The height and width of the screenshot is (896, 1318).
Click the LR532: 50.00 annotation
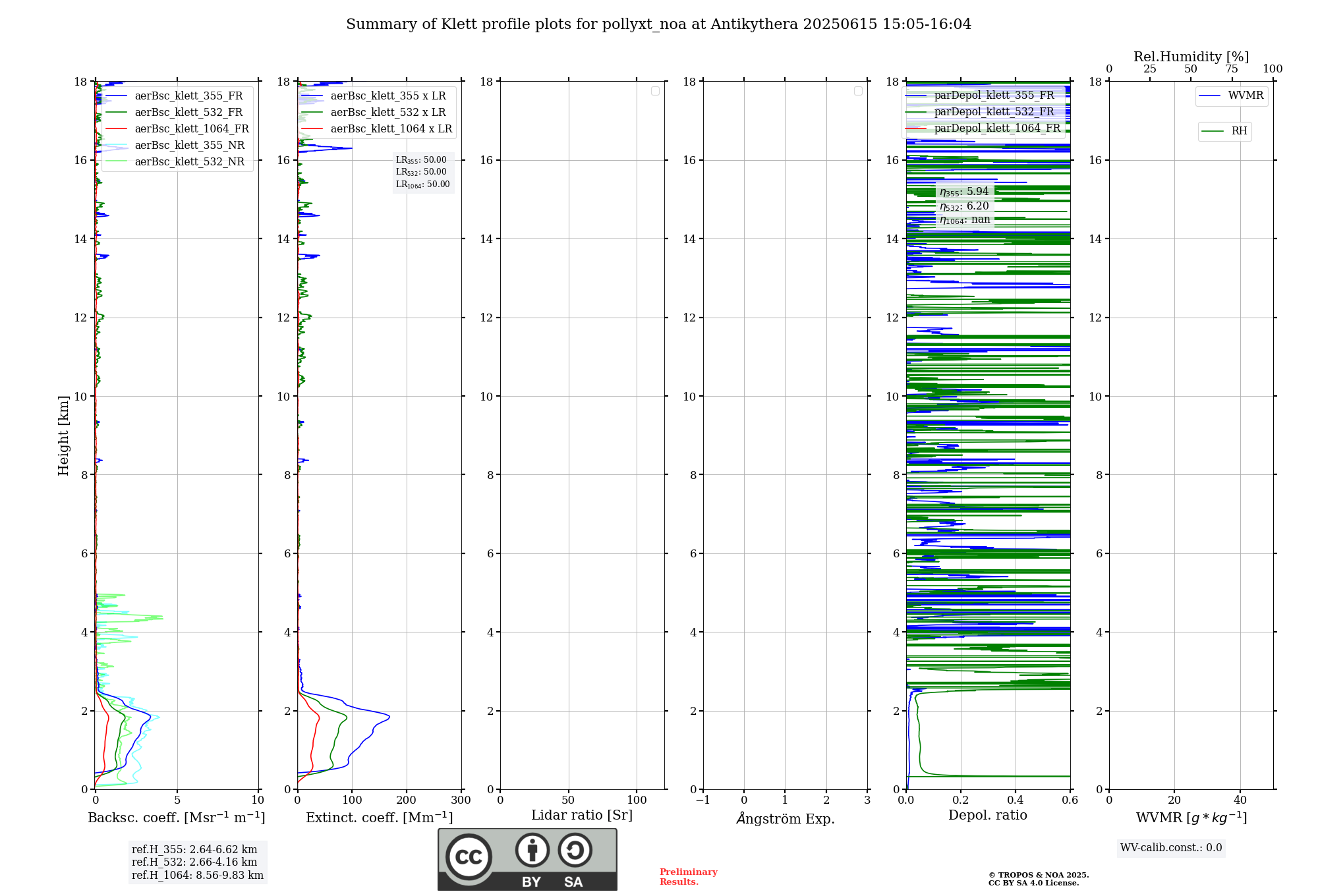coord(421,172)
